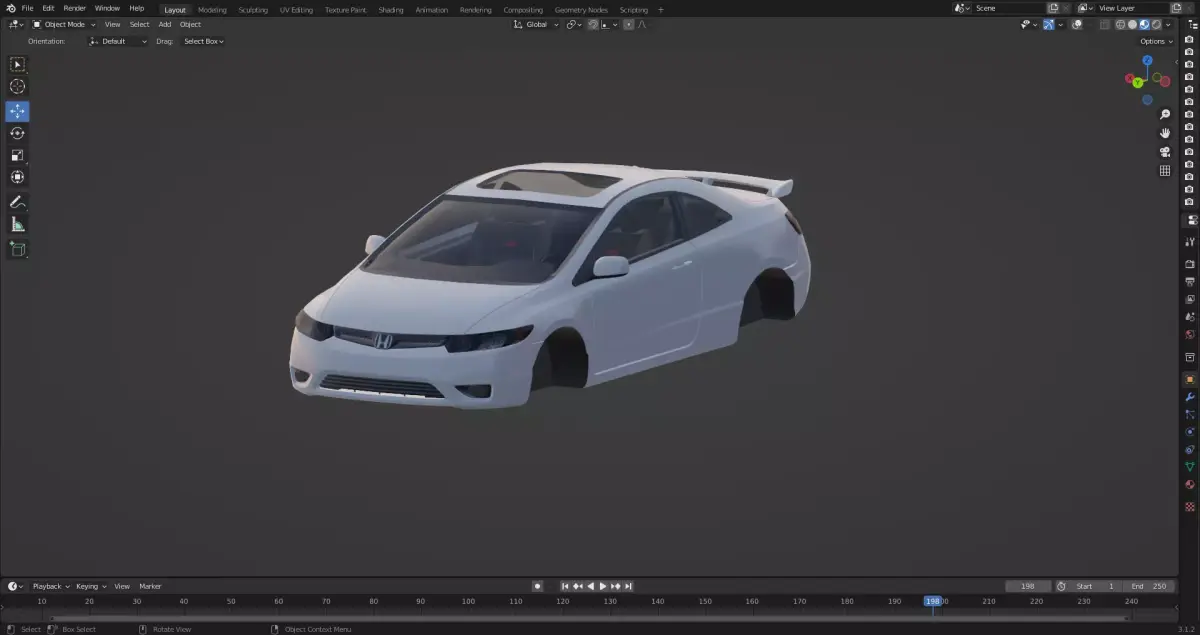The image size is (1200, 635).
Task: Switch perspective/orthographic with grid icon
Action: point(1165,171)
